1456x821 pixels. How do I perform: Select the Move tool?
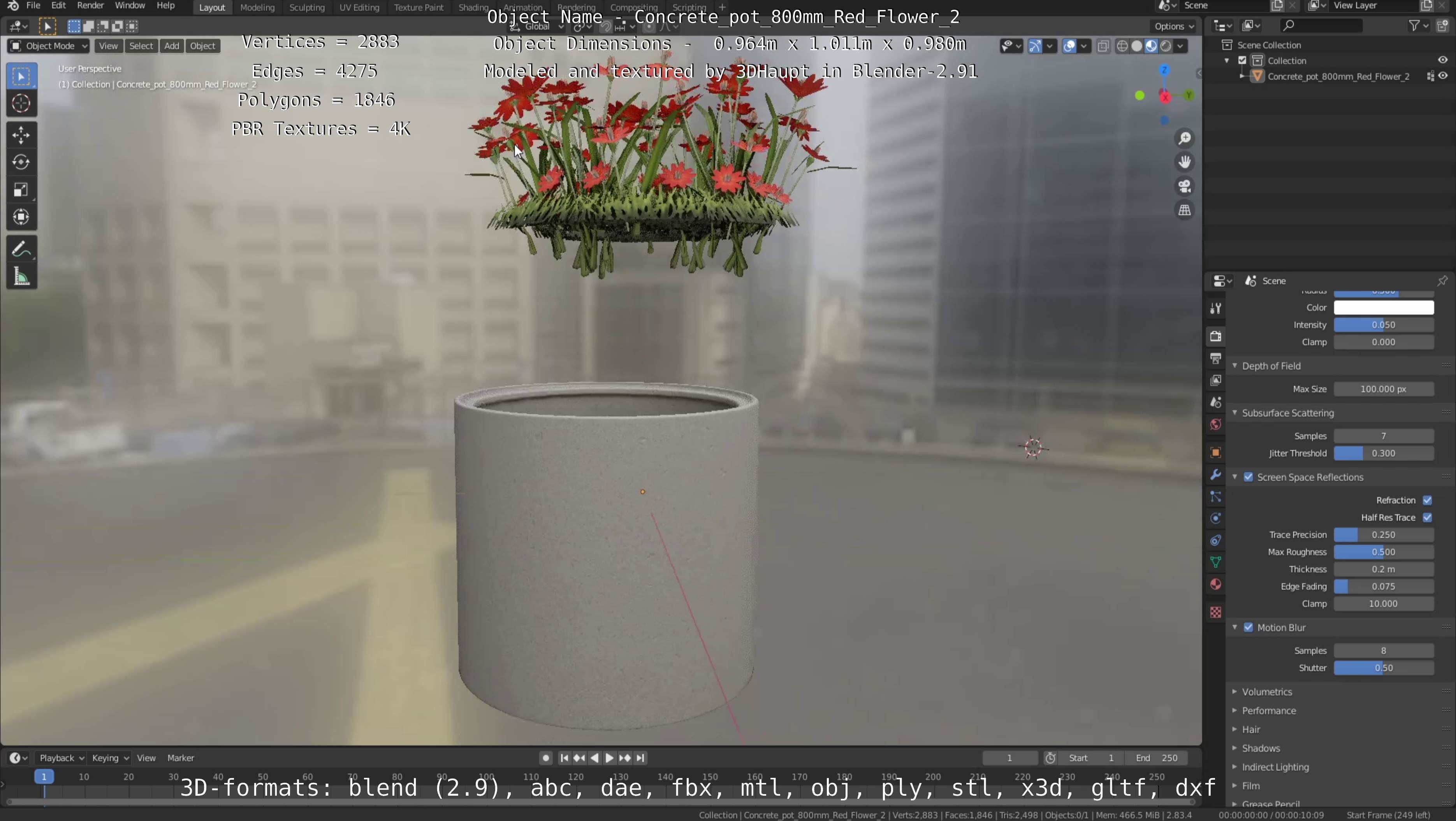[21, 135]
